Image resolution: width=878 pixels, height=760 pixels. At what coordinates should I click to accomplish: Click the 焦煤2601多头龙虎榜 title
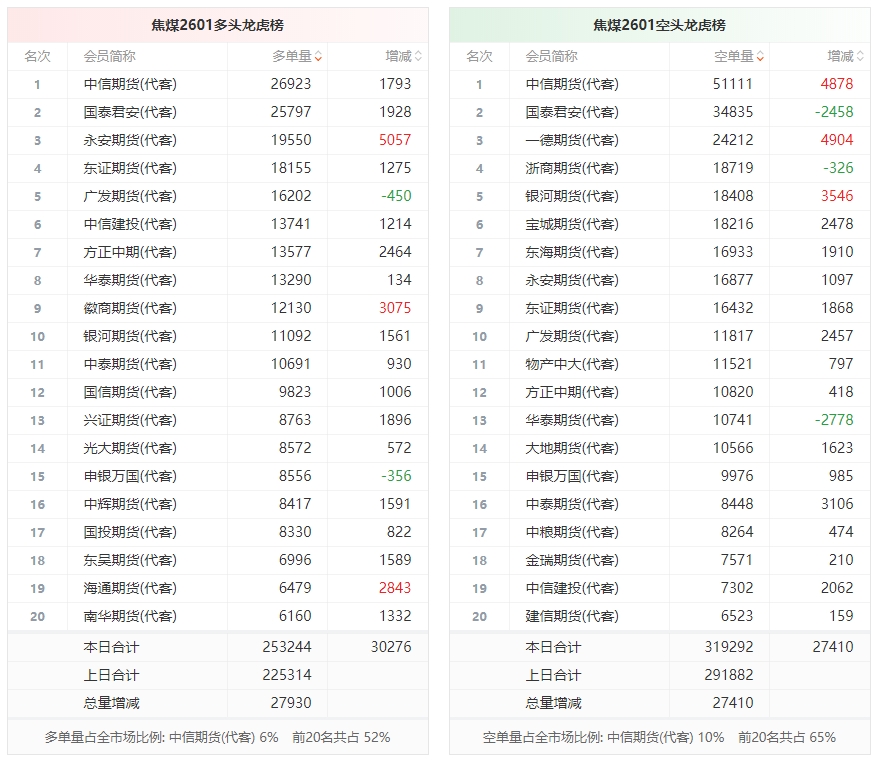pyautogui.click(x=217, y=25)
